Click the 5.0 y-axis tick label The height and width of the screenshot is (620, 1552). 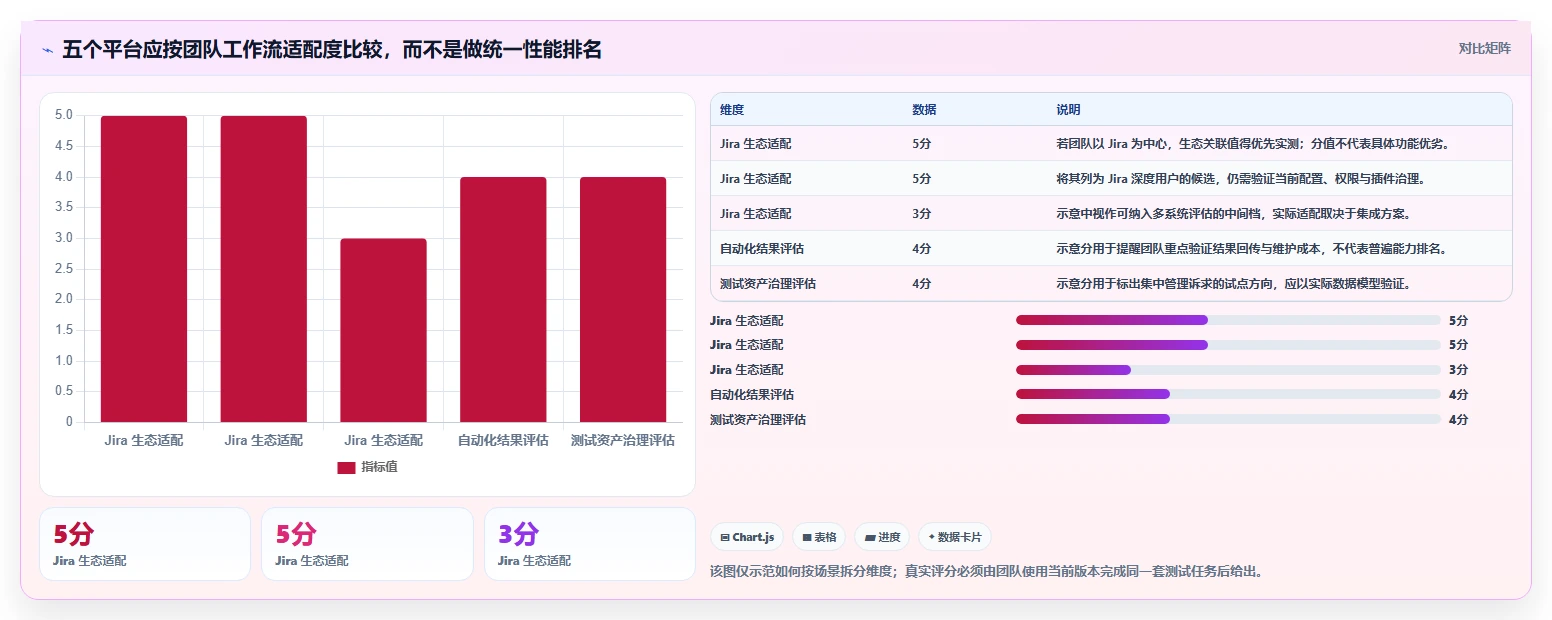click(x=63, y=115)
